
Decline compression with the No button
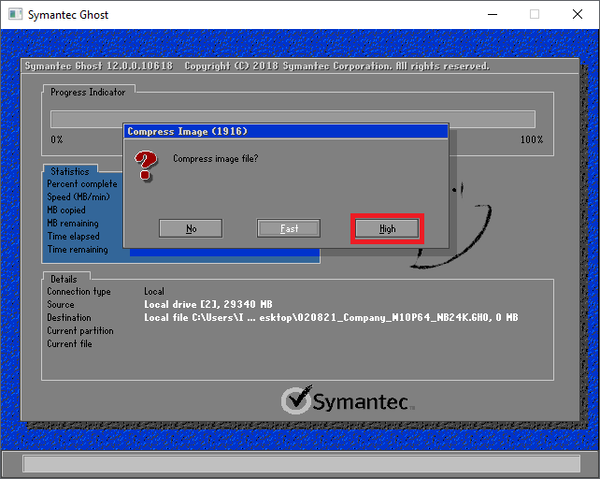191,228
